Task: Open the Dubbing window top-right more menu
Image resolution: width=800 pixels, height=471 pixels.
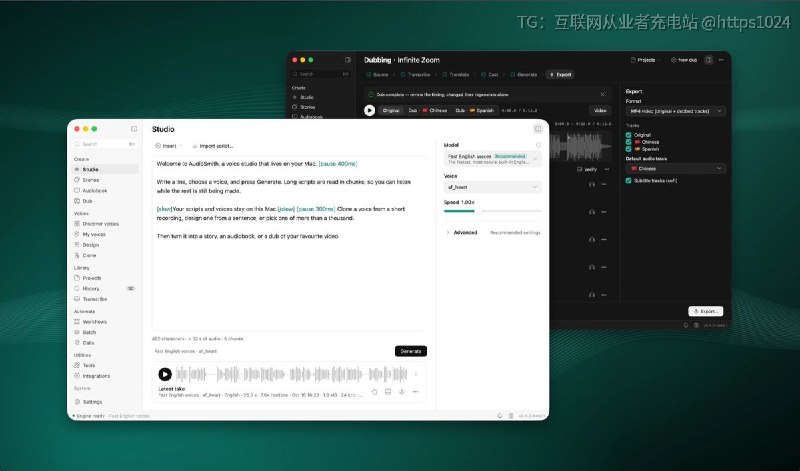Action: (721, 60)
